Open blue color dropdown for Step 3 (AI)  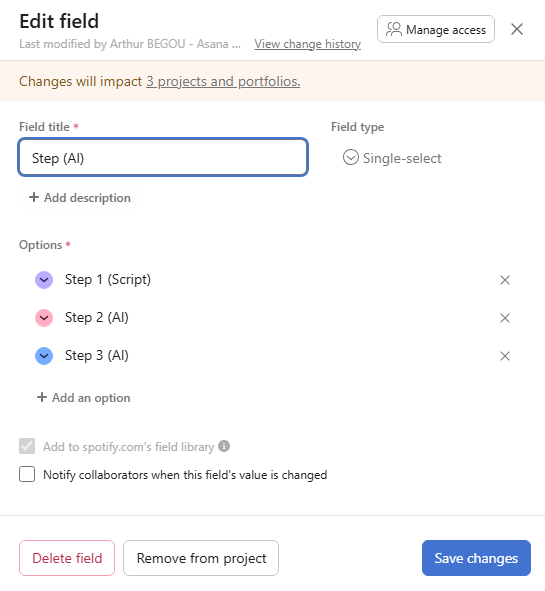click(x=44, y=356)
